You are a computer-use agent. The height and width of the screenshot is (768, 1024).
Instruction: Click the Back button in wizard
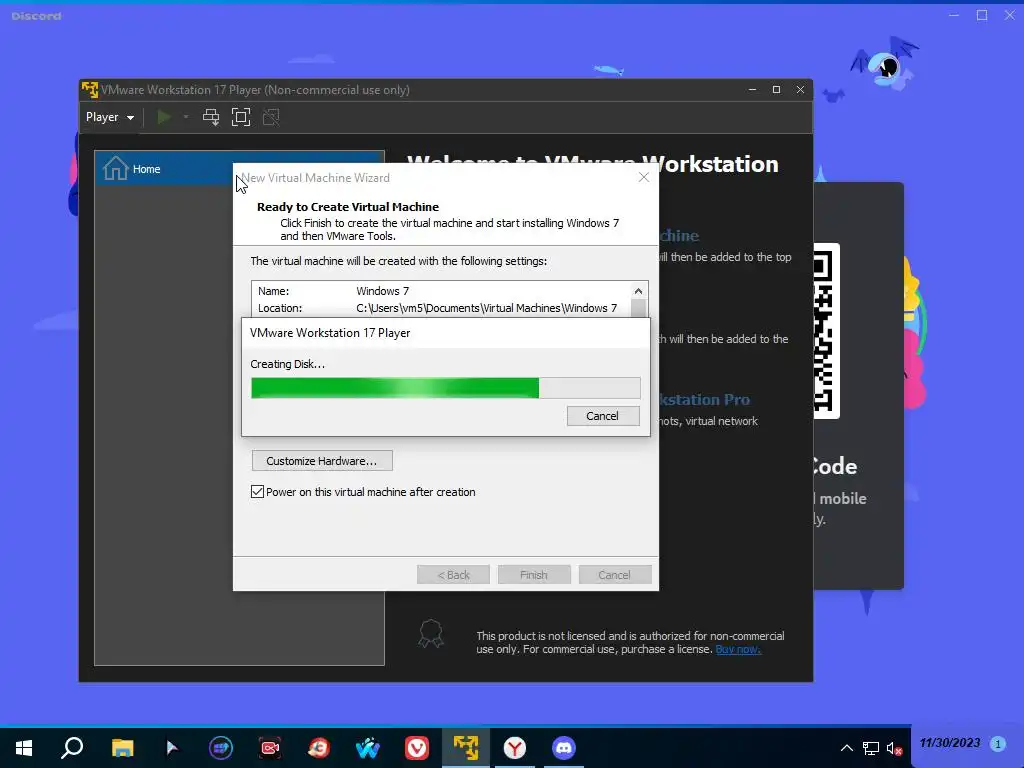click(453, 575)
